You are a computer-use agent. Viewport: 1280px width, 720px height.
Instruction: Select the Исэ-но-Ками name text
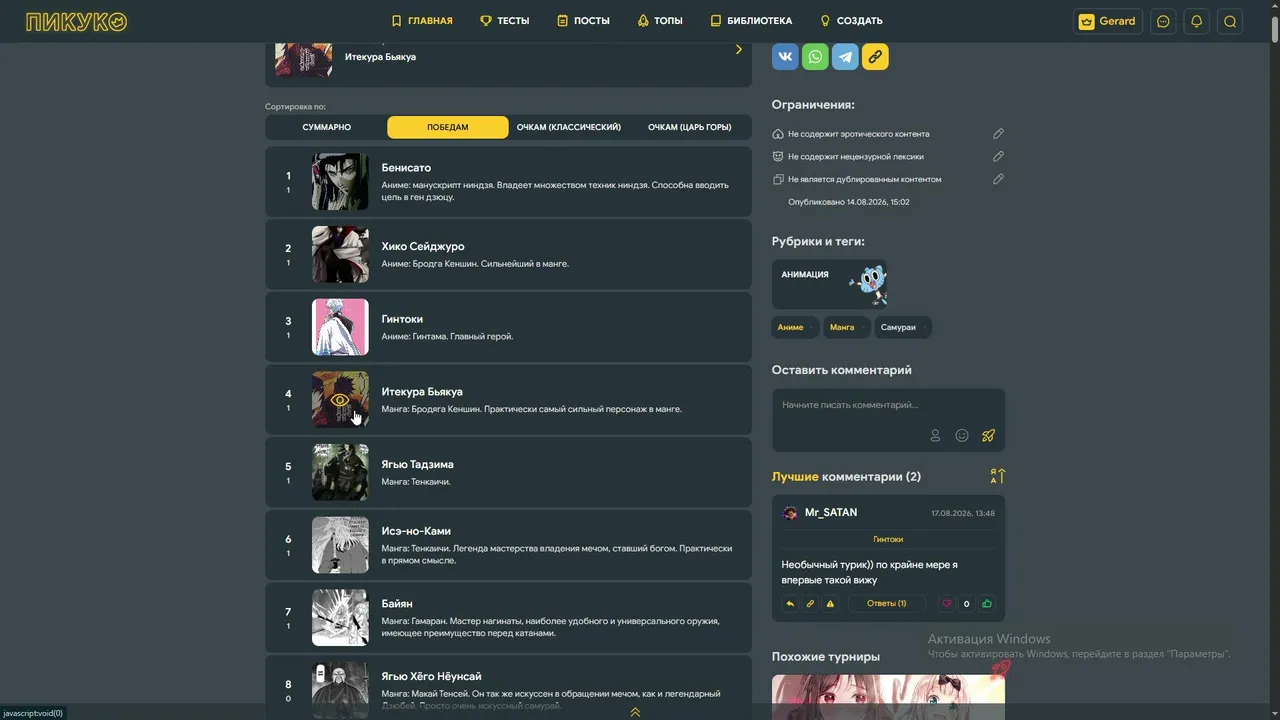[416, 531]
